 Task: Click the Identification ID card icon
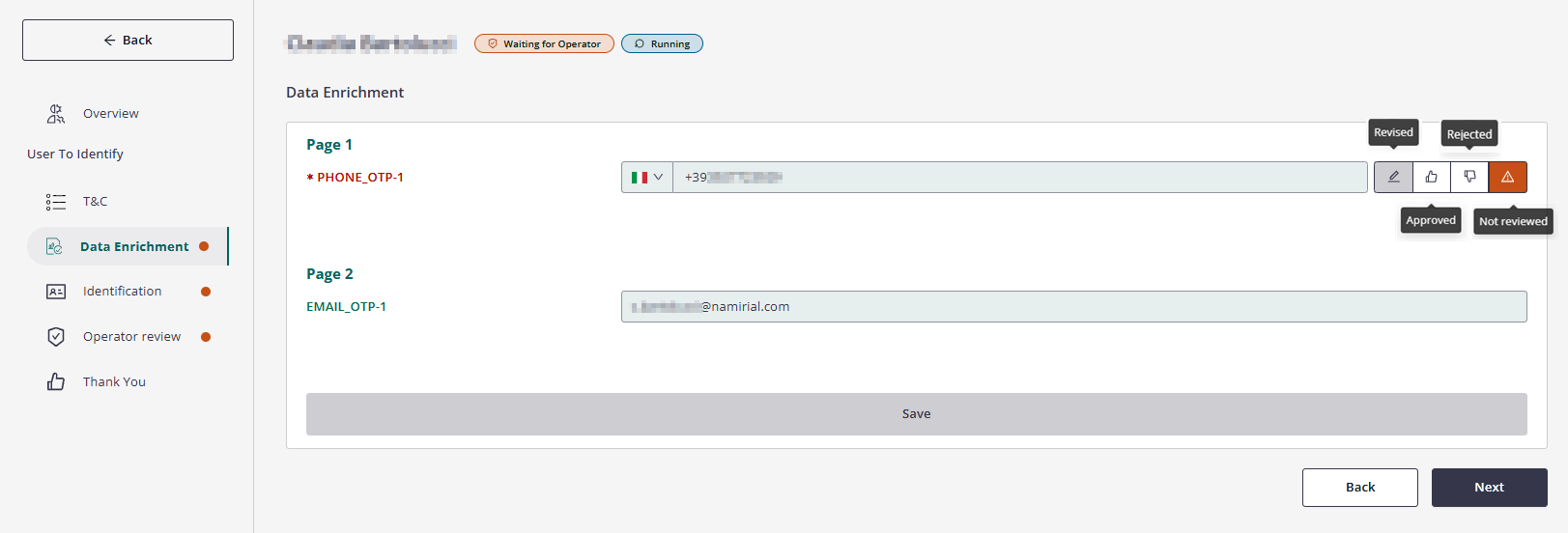pyautogui.click(x=56, y=292)
